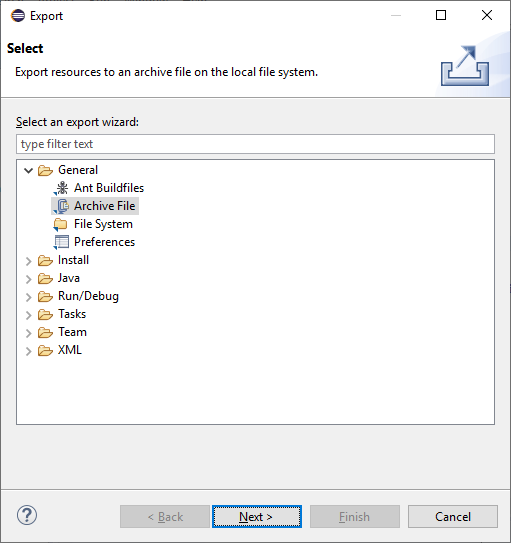Maximize the Export dialog window
This screenshot has width=511, height=543.
point(441,15)
